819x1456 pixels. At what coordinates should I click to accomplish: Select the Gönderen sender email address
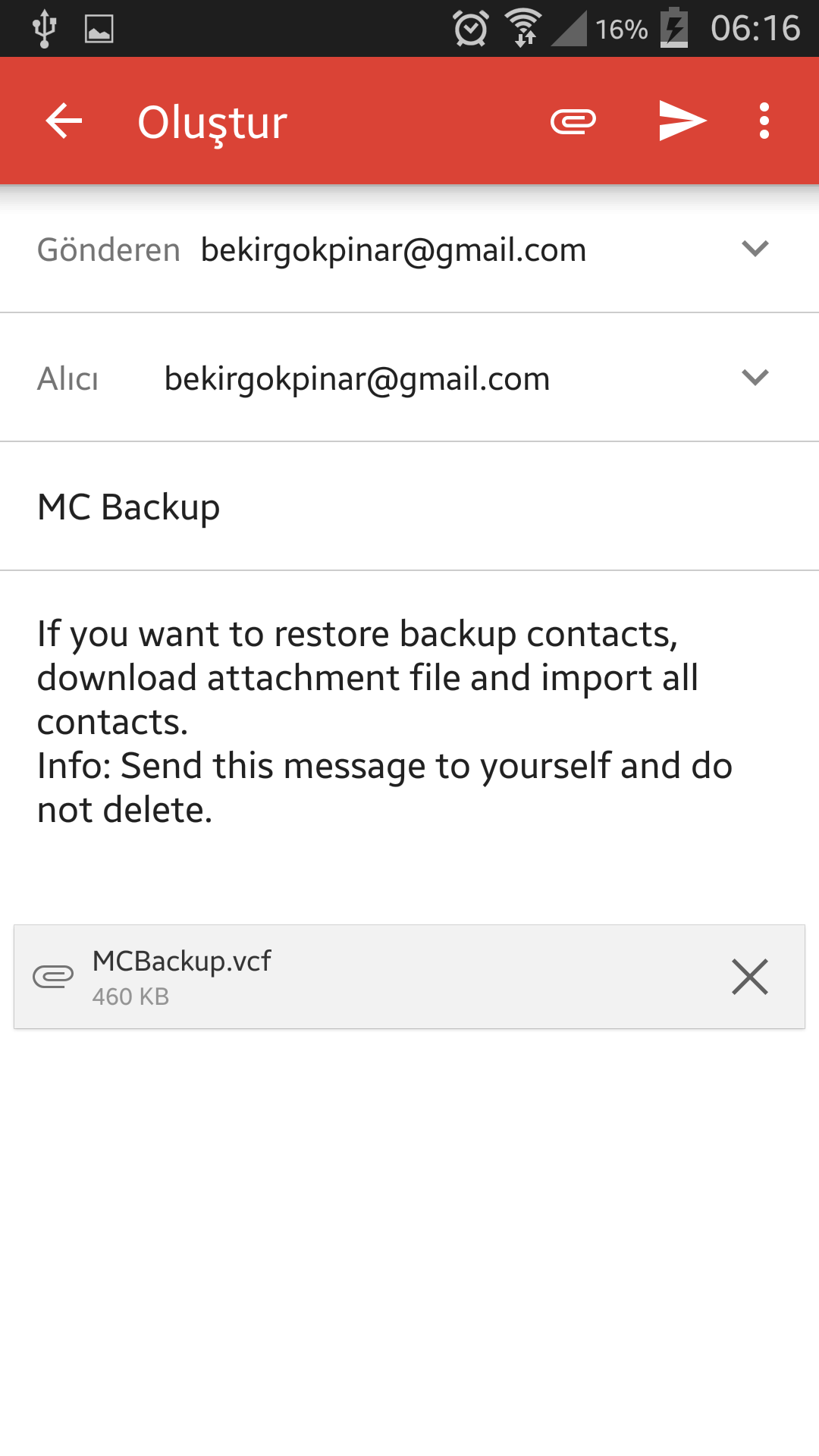394,249
